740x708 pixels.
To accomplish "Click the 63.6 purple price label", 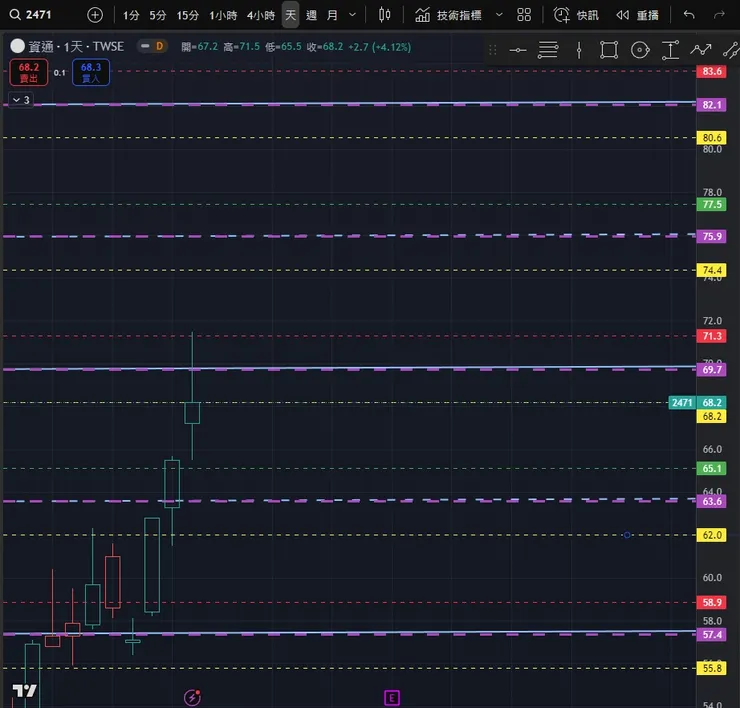I will coord(712,501).
